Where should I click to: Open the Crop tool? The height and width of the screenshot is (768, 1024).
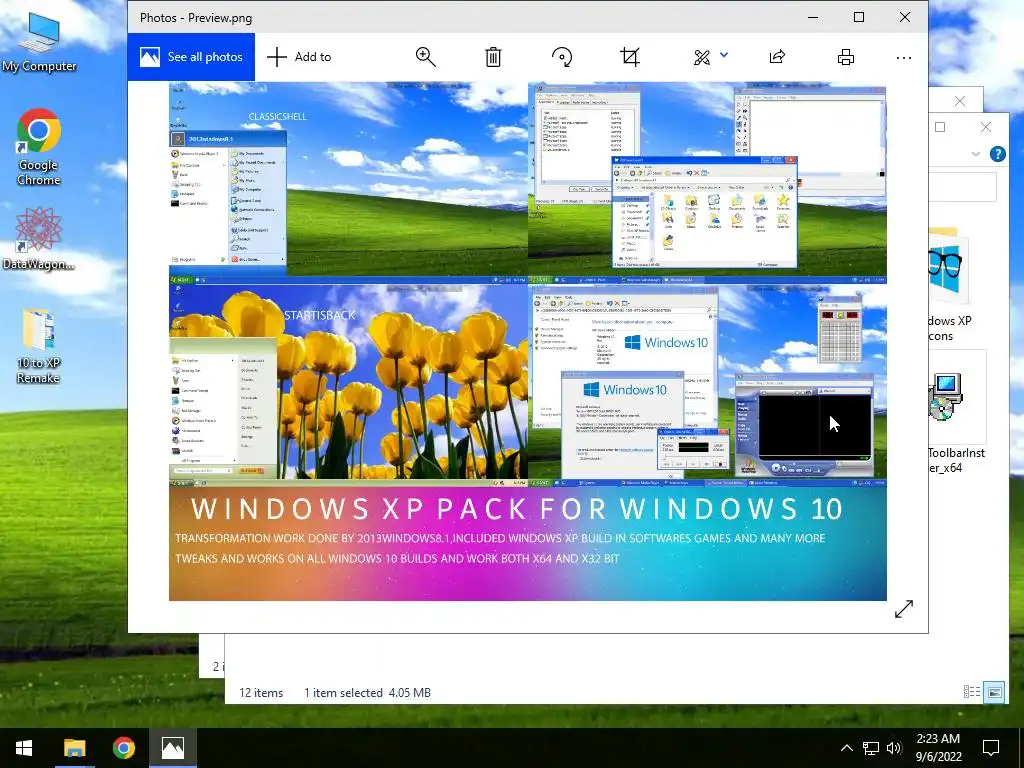(630, 57)
